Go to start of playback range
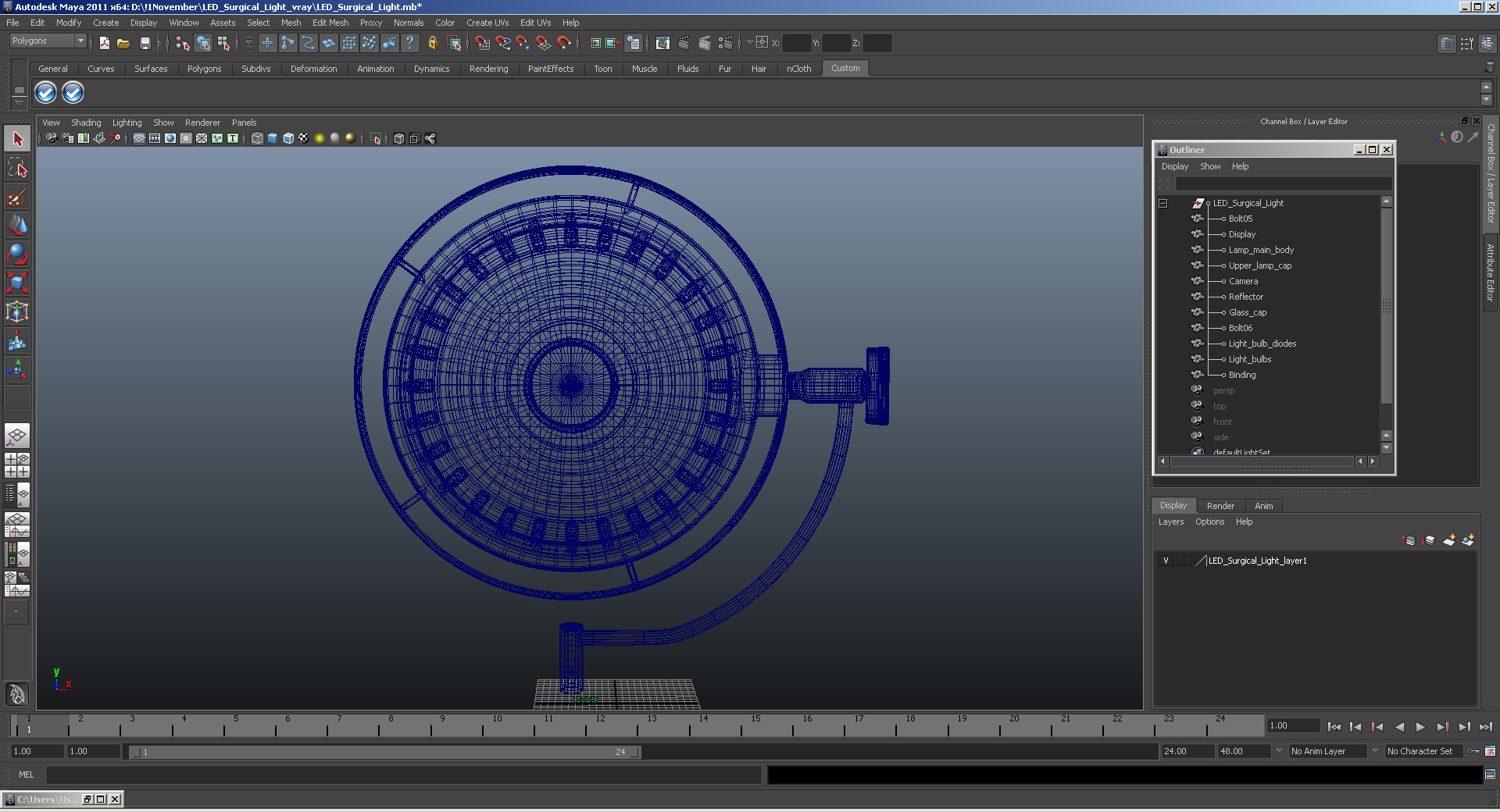1500x812 pixels. (1334, 727)
